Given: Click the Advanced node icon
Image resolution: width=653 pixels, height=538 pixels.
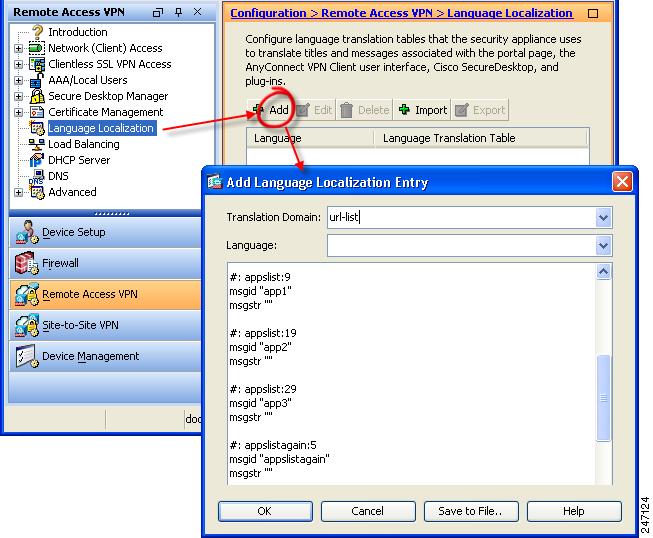Looking at the screenshot, I should 37,192.
